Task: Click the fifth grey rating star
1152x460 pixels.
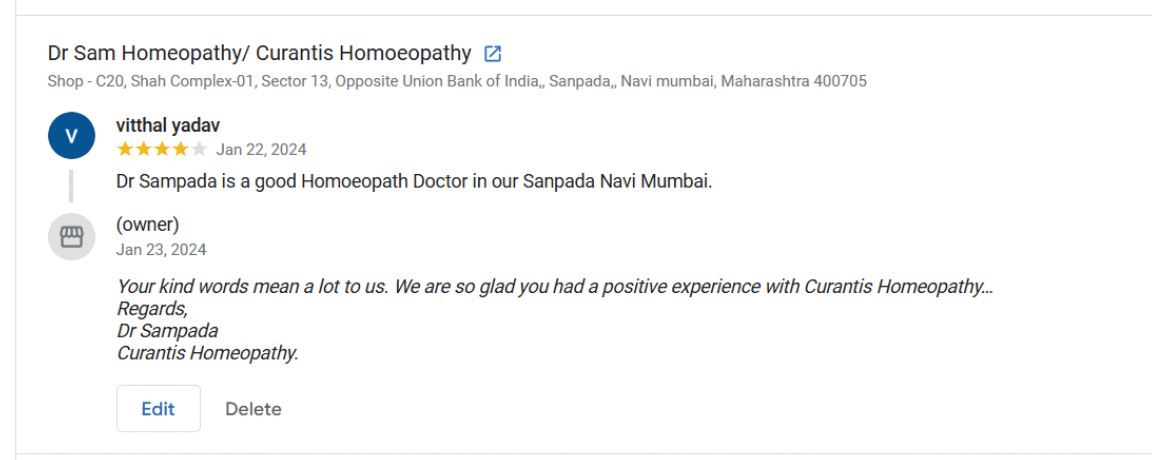Action: [199, 150]
